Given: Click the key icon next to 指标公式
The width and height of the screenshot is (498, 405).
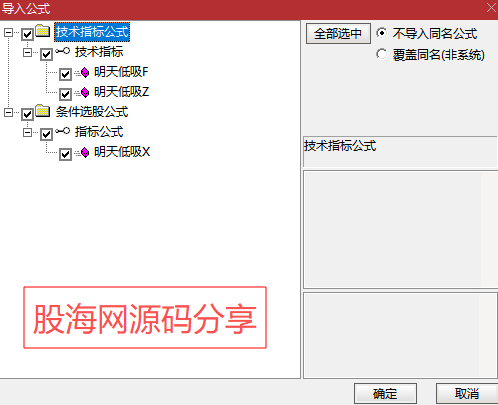Looking at the screenshot, I should pos(63,131).
